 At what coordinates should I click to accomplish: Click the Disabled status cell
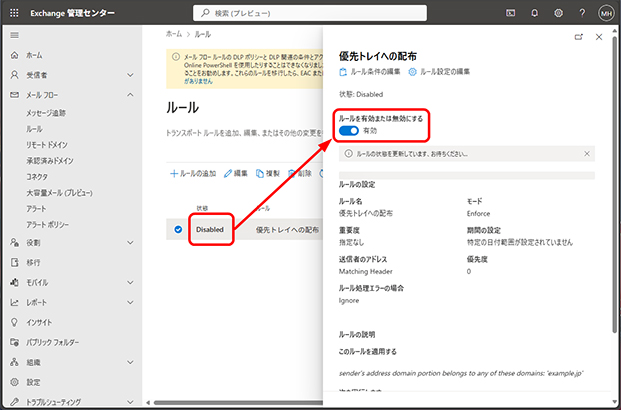[210, 229]
